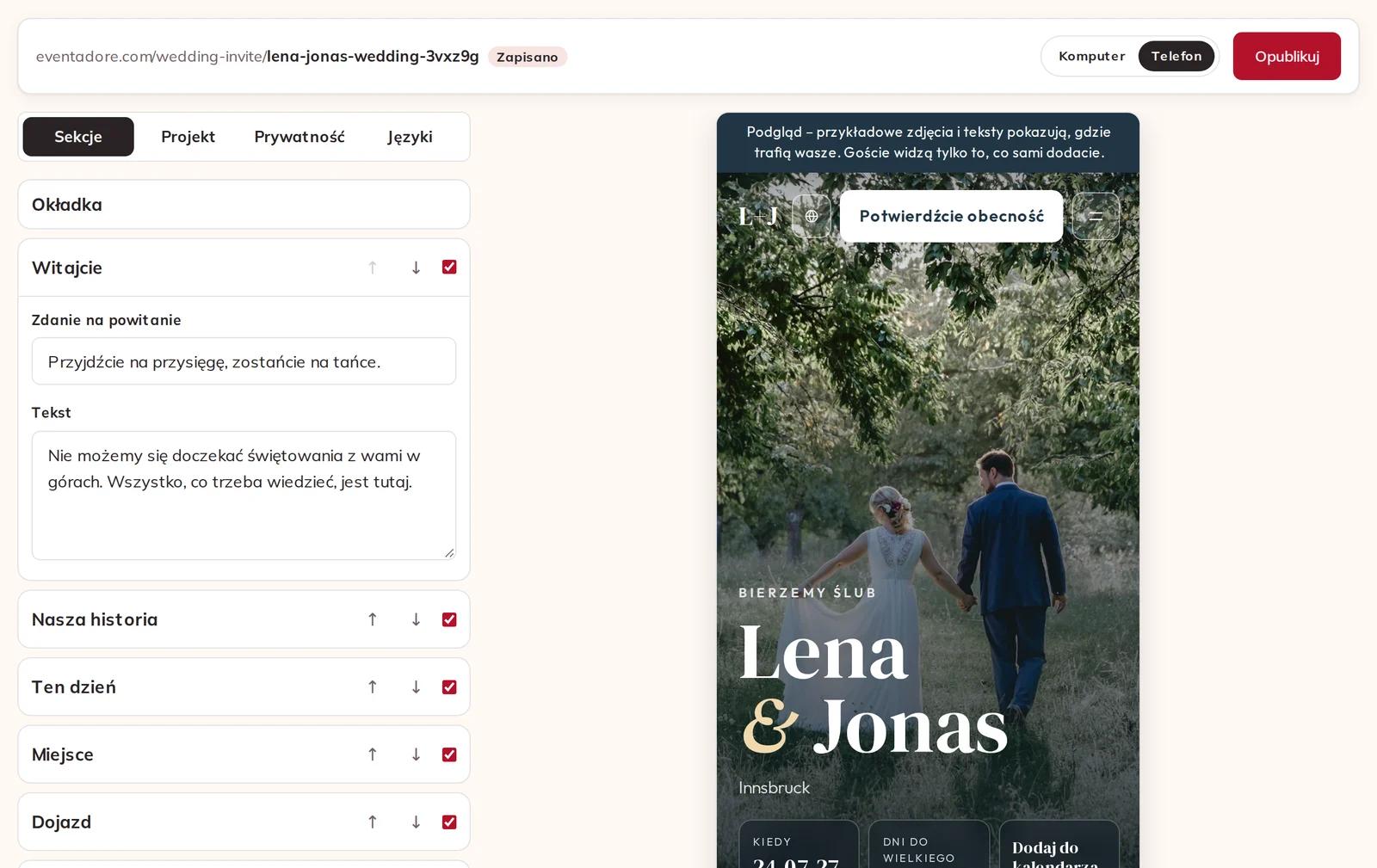Click Dodaj do kalendarza card
The height and width of the screenshot is (868, 1377).
(x=1059, y=845)
